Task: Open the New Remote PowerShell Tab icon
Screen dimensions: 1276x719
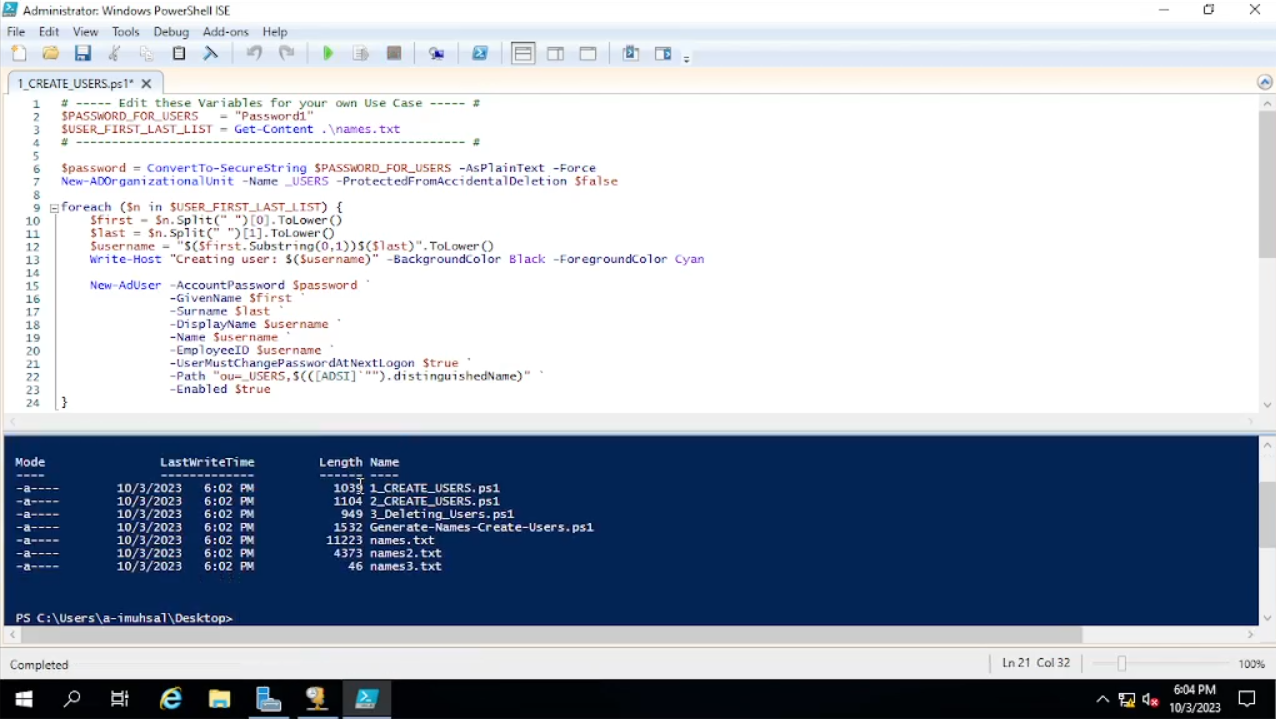Action: [437, 54]
